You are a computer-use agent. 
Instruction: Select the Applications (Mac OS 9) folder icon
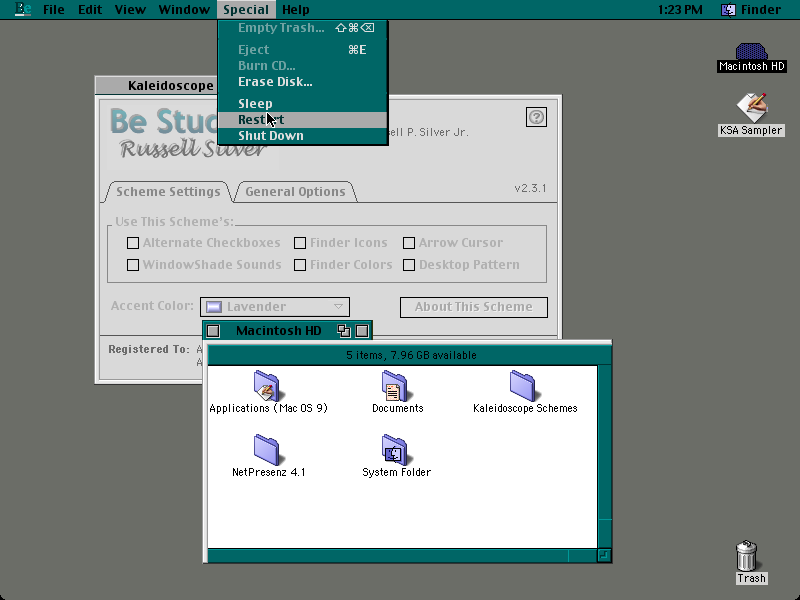(267, 385)
